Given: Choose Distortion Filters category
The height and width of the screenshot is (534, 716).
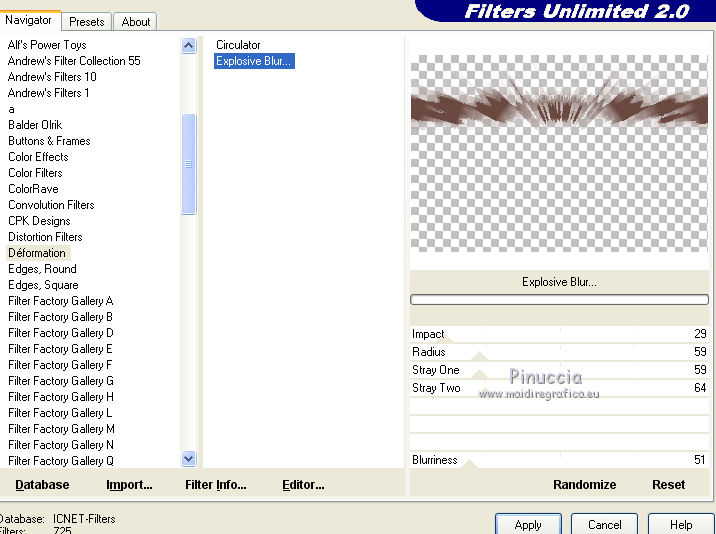Looking at the screenshot, I should [x=45, y=237].
